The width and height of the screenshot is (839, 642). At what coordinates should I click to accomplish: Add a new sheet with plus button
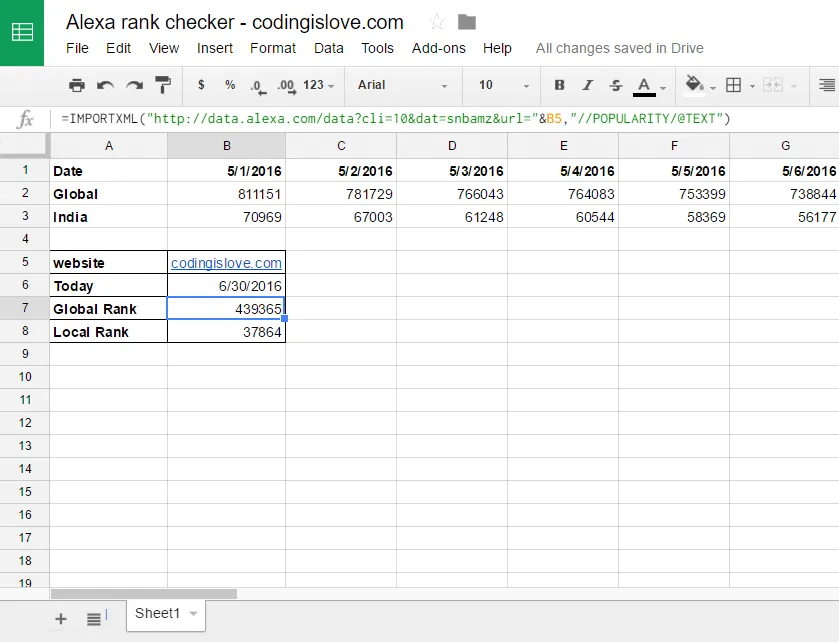click(61, 619)
